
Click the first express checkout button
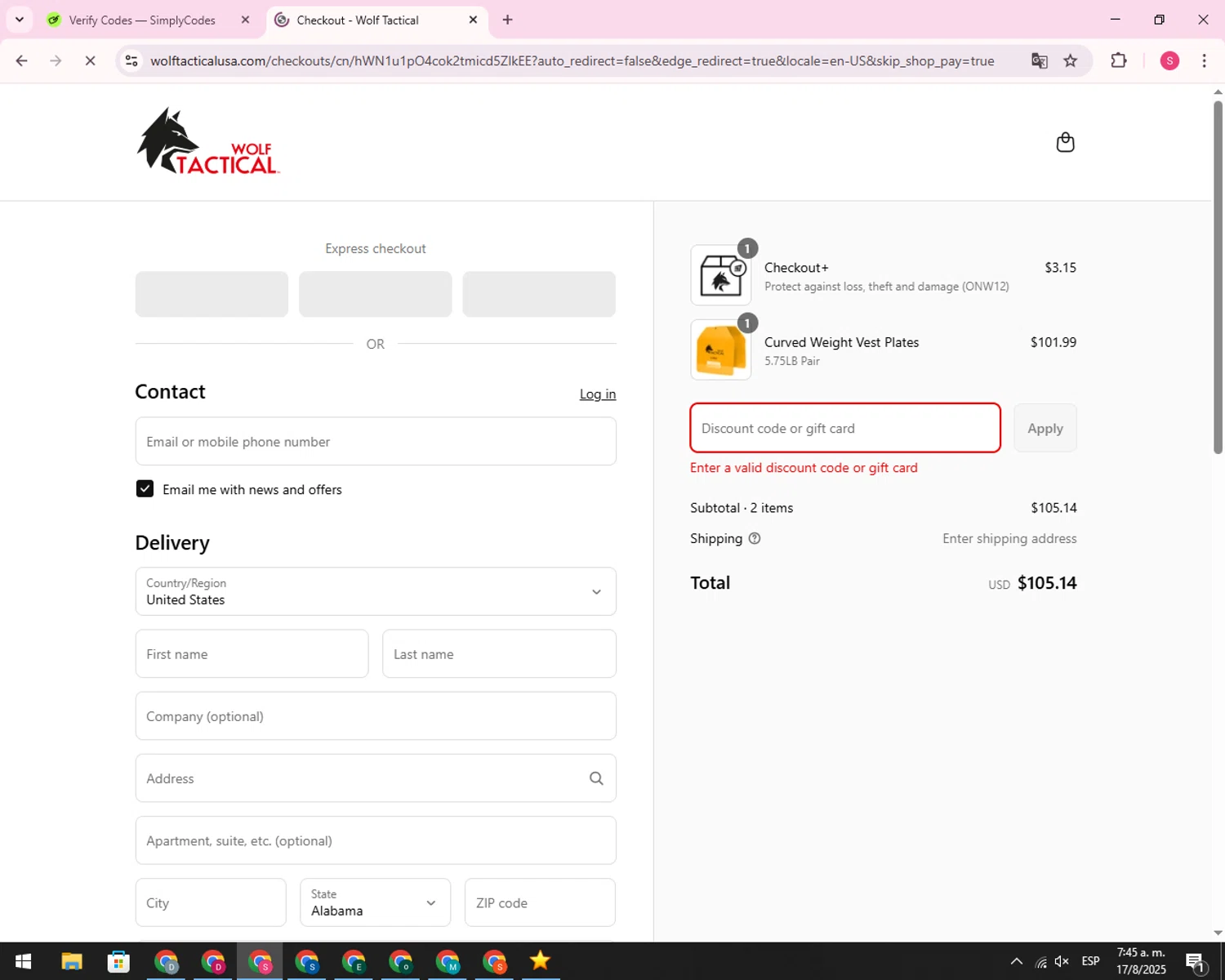(212, 294)
